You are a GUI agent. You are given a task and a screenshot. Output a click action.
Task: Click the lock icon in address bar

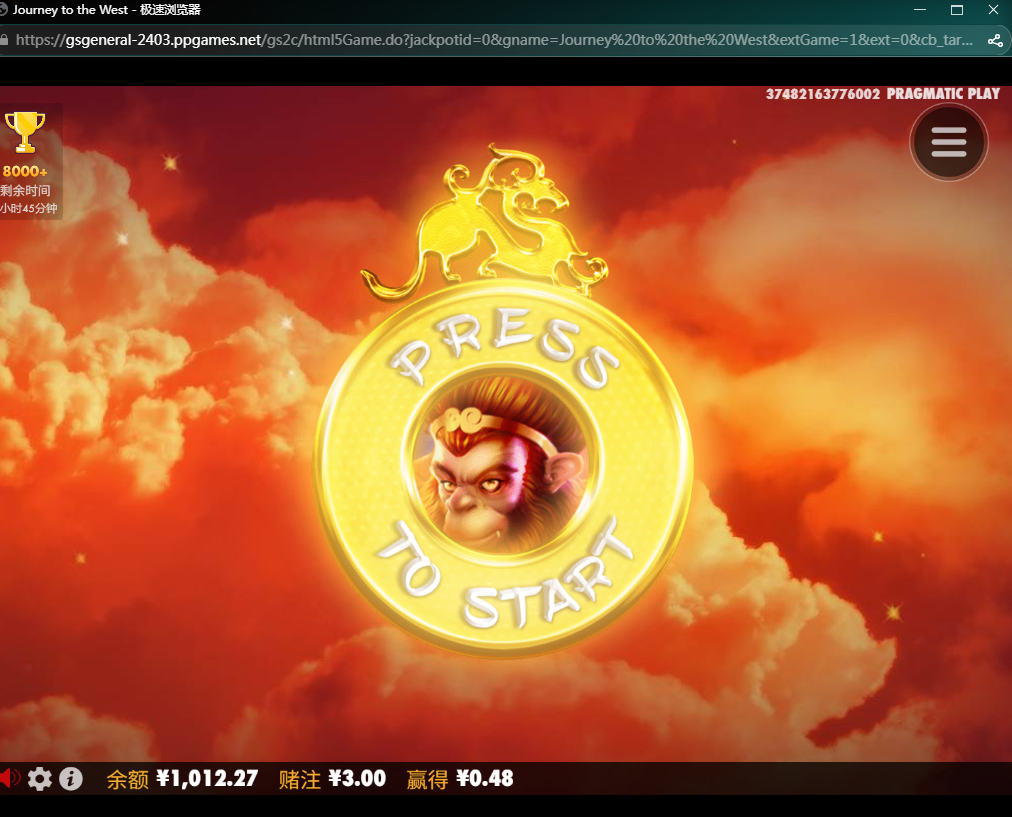(x=4, y=40)
